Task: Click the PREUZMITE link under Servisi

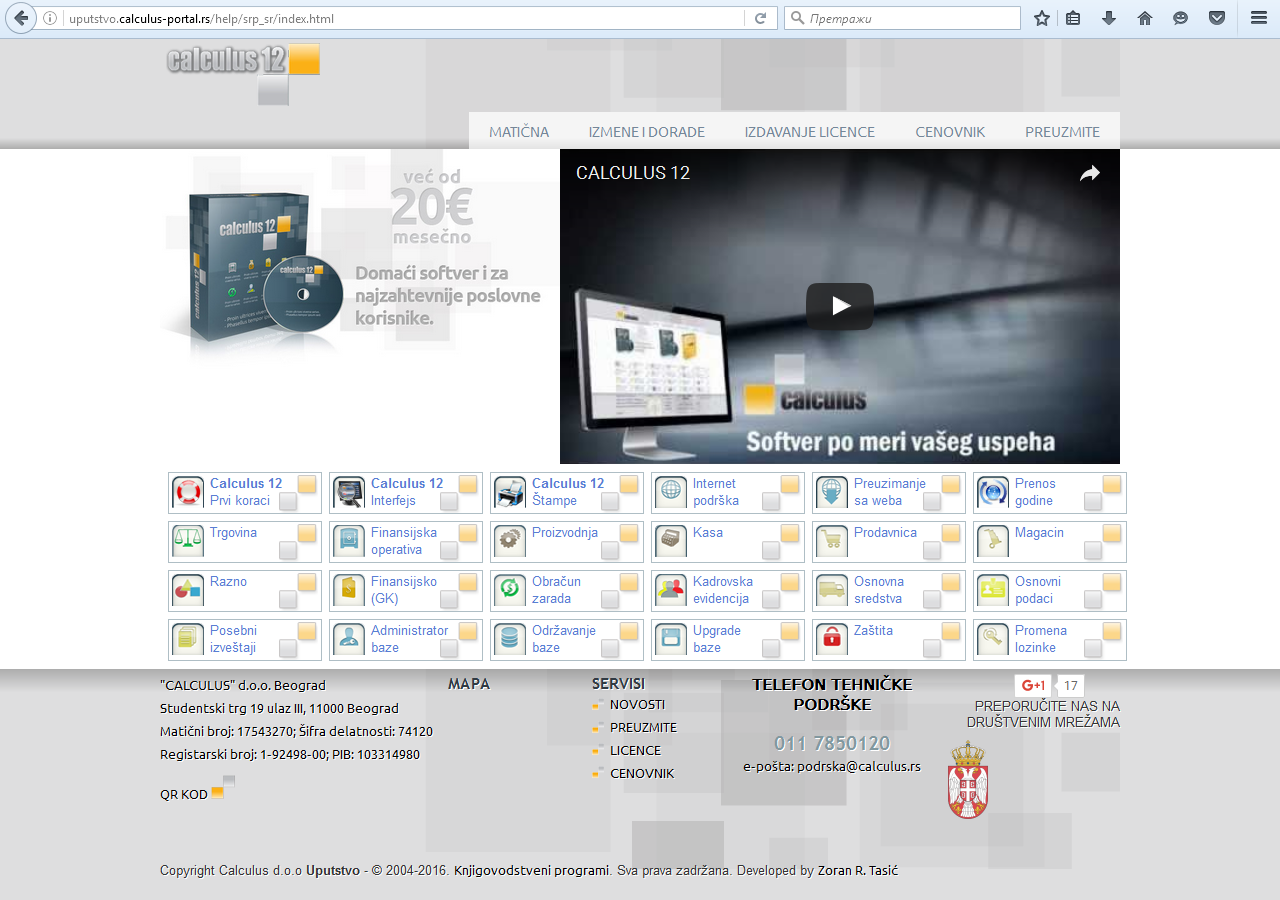Action: pos(643,727)
